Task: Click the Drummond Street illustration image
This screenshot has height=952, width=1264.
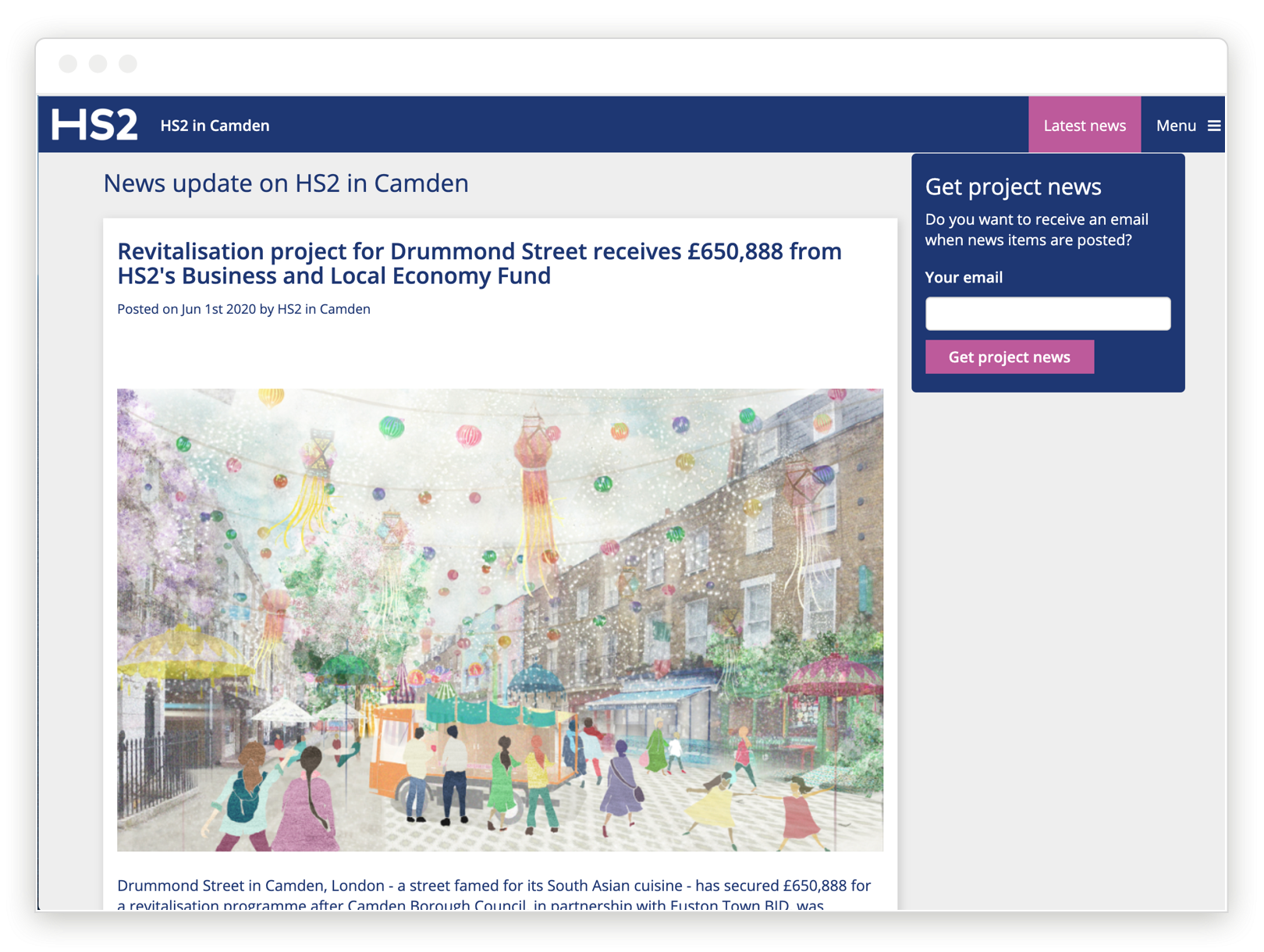Action: pyautogui.click(x=500, y=620)
